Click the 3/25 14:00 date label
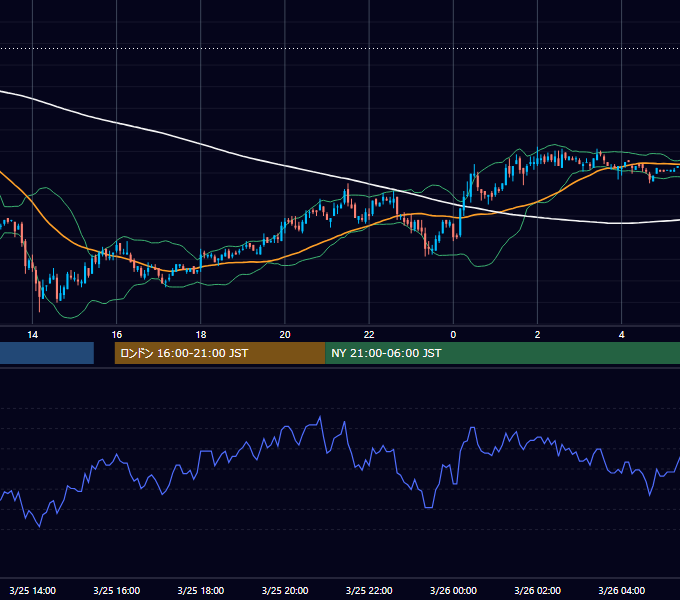 click(x=33, y=590)
